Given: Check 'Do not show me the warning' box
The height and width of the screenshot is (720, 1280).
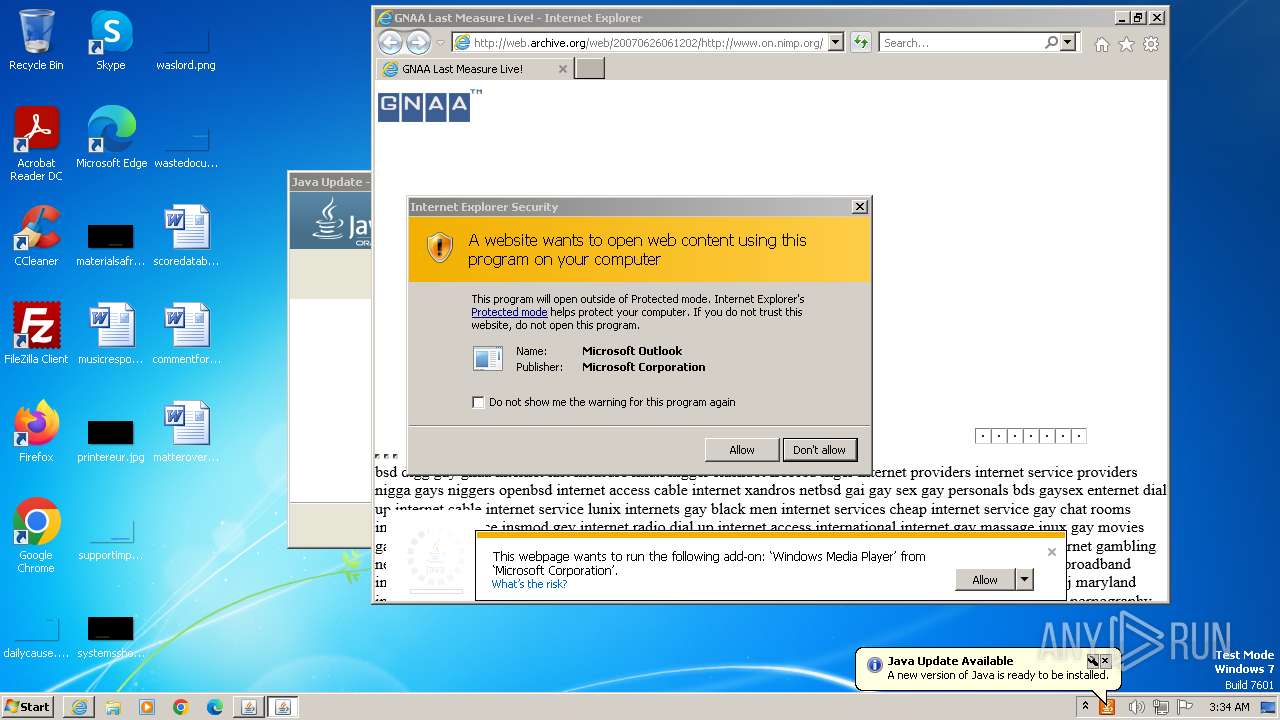Looking at the screenshot, I should click(x=478, y=402).
